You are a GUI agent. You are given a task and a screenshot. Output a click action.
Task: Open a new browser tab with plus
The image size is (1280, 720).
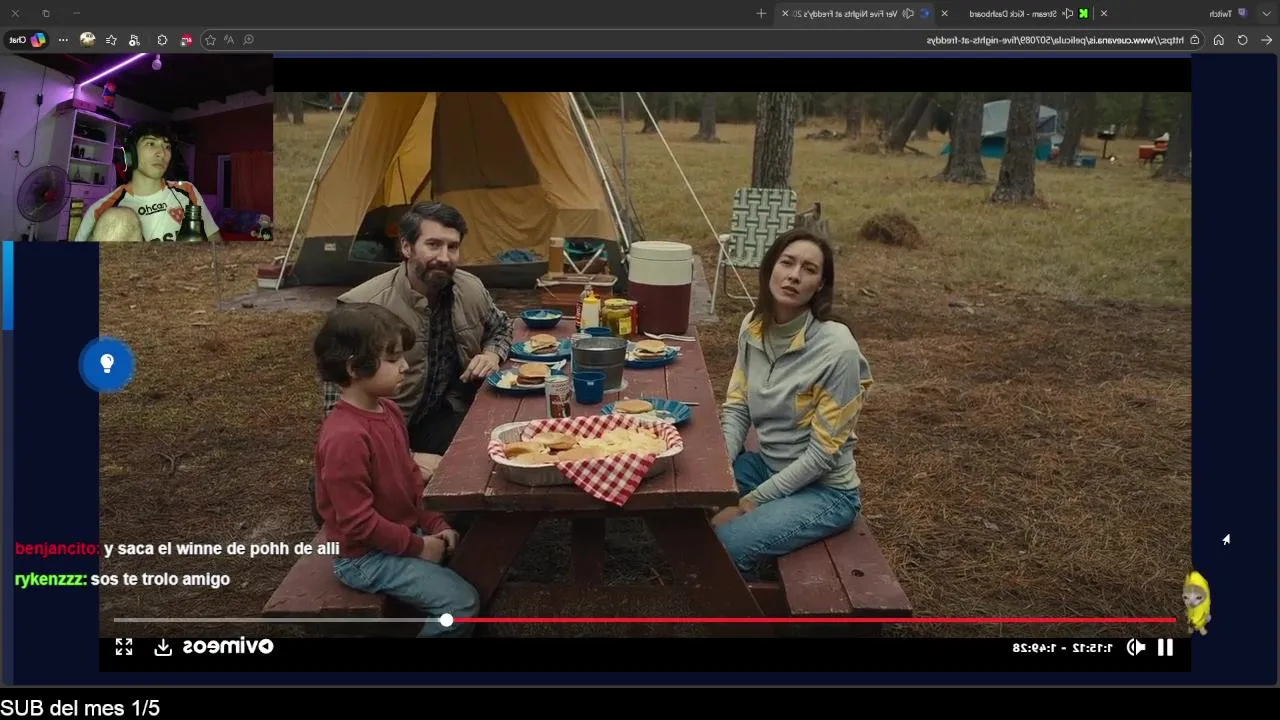click(761, 13)
